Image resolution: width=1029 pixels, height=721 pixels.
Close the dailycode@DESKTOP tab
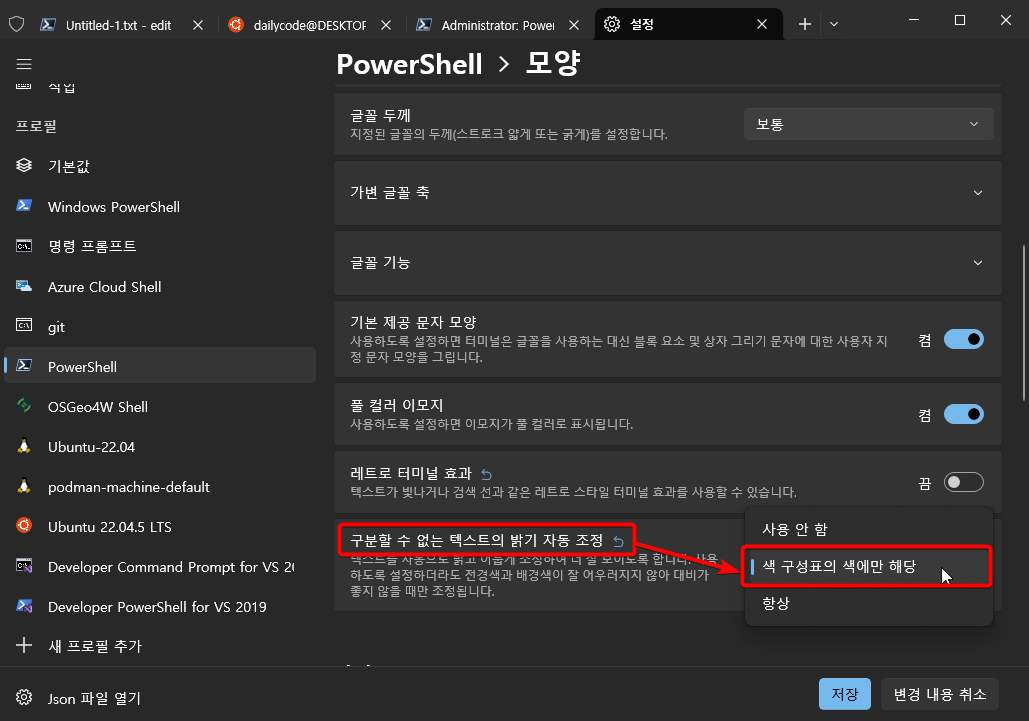click(x=386, y=25)
